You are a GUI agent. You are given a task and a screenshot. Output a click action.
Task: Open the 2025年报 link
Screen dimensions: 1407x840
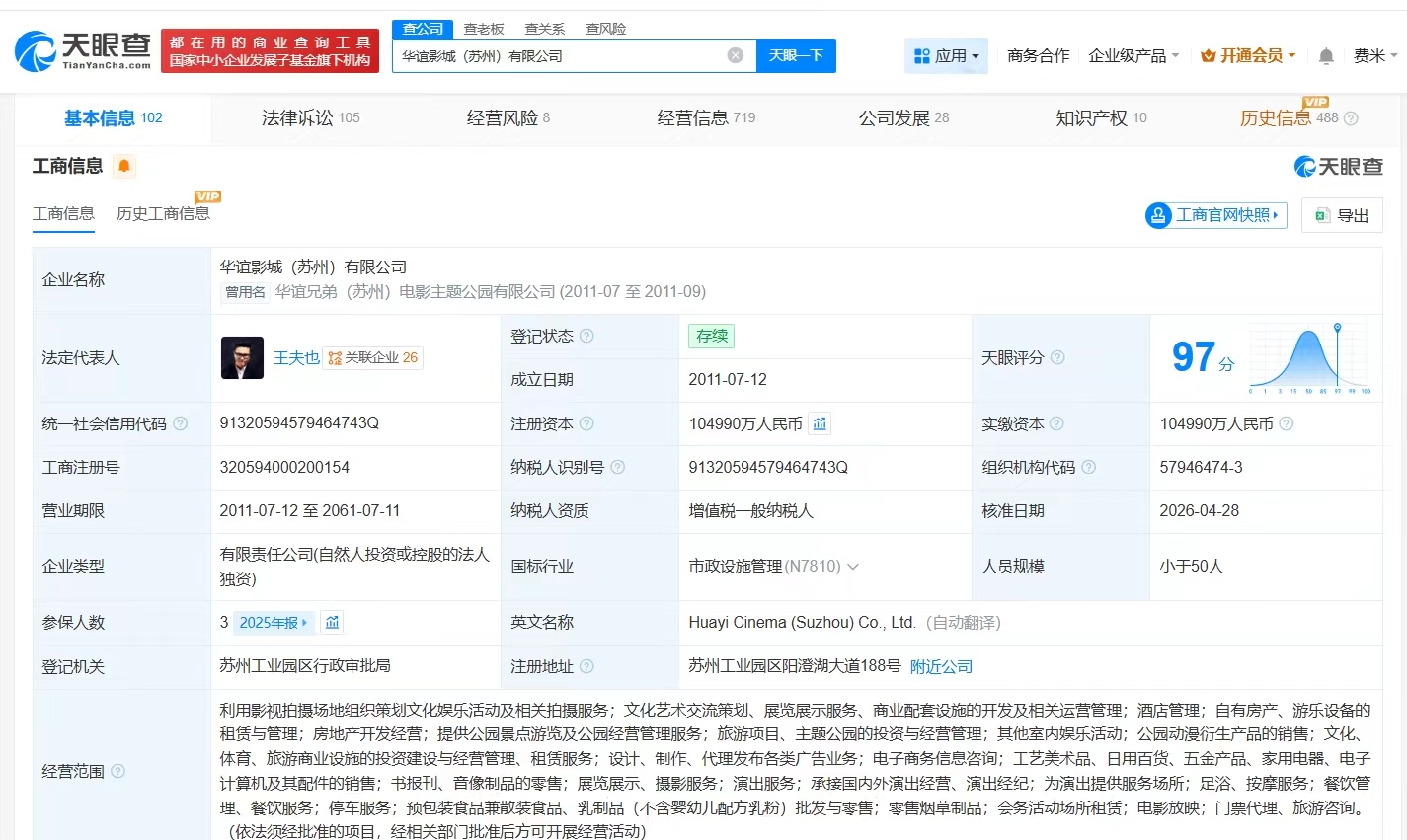[274, 622]
